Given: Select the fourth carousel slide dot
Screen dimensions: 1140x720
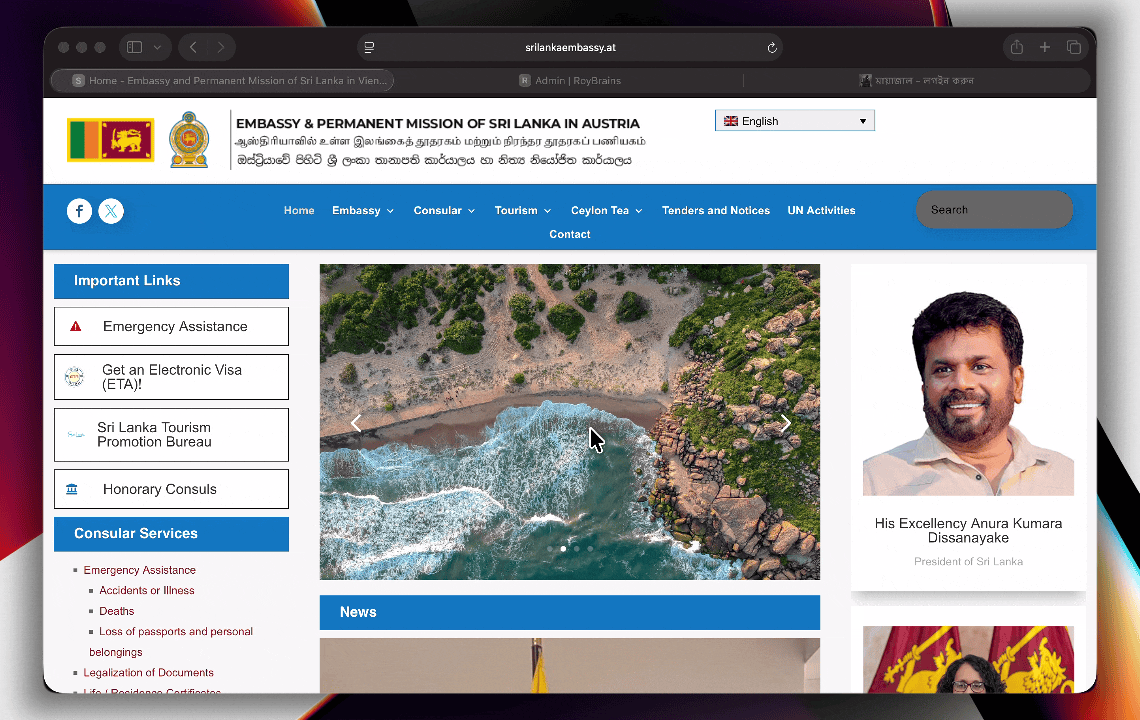Looking at the screenshot, I should tap(590, 548).
